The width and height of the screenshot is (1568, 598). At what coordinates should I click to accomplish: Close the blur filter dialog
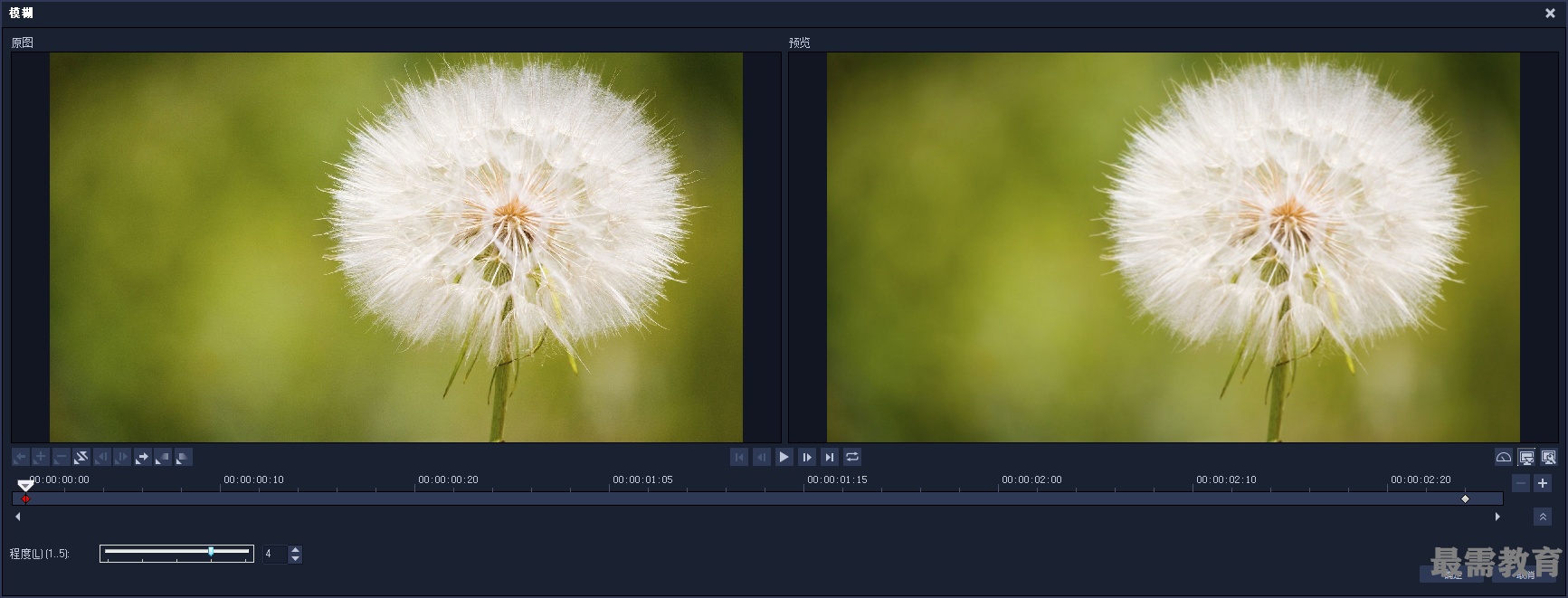1550,14
